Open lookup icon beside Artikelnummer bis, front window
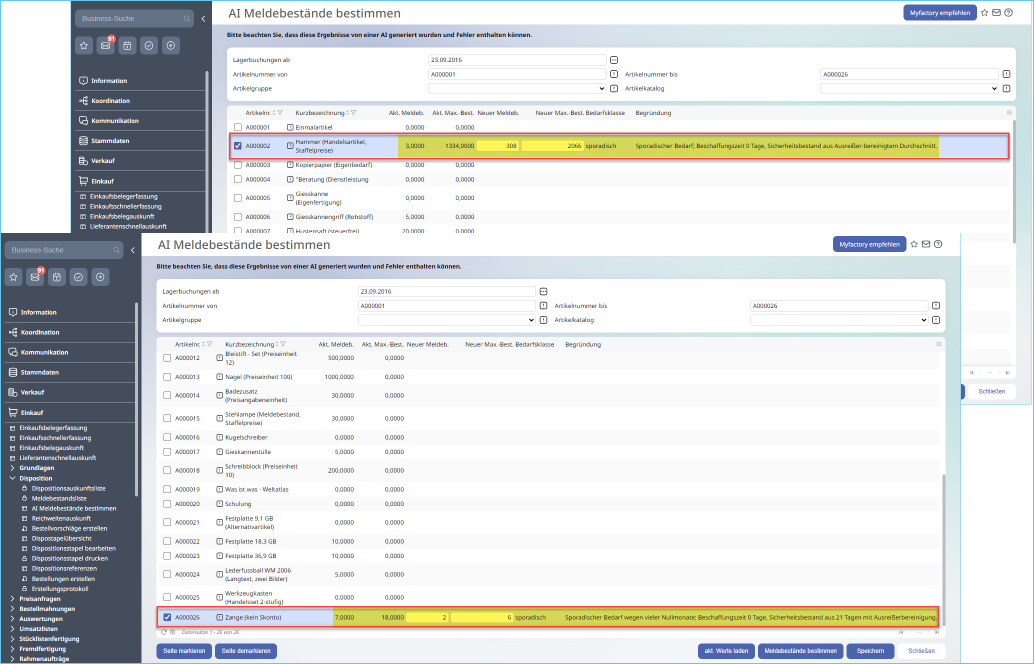Image resolution: width=1034 pixels, height=664 pixels. pos(936,306)
